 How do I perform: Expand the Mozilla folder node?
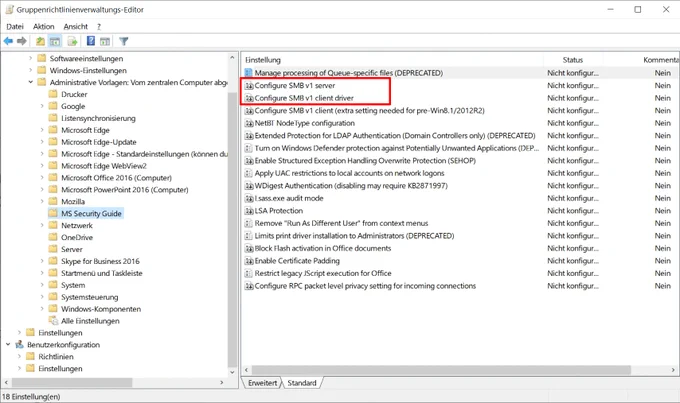[x=42, y=201]
